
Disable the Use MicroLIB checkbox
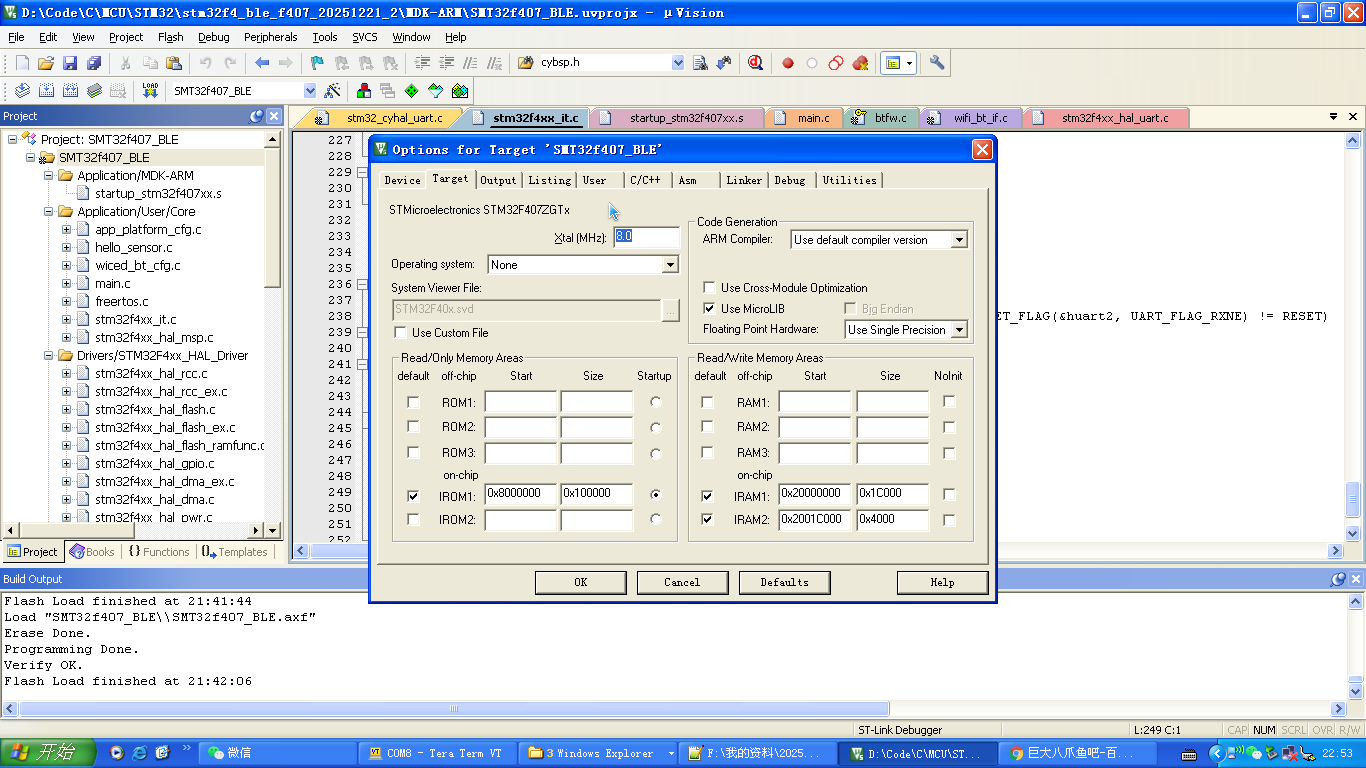point(709,309)
